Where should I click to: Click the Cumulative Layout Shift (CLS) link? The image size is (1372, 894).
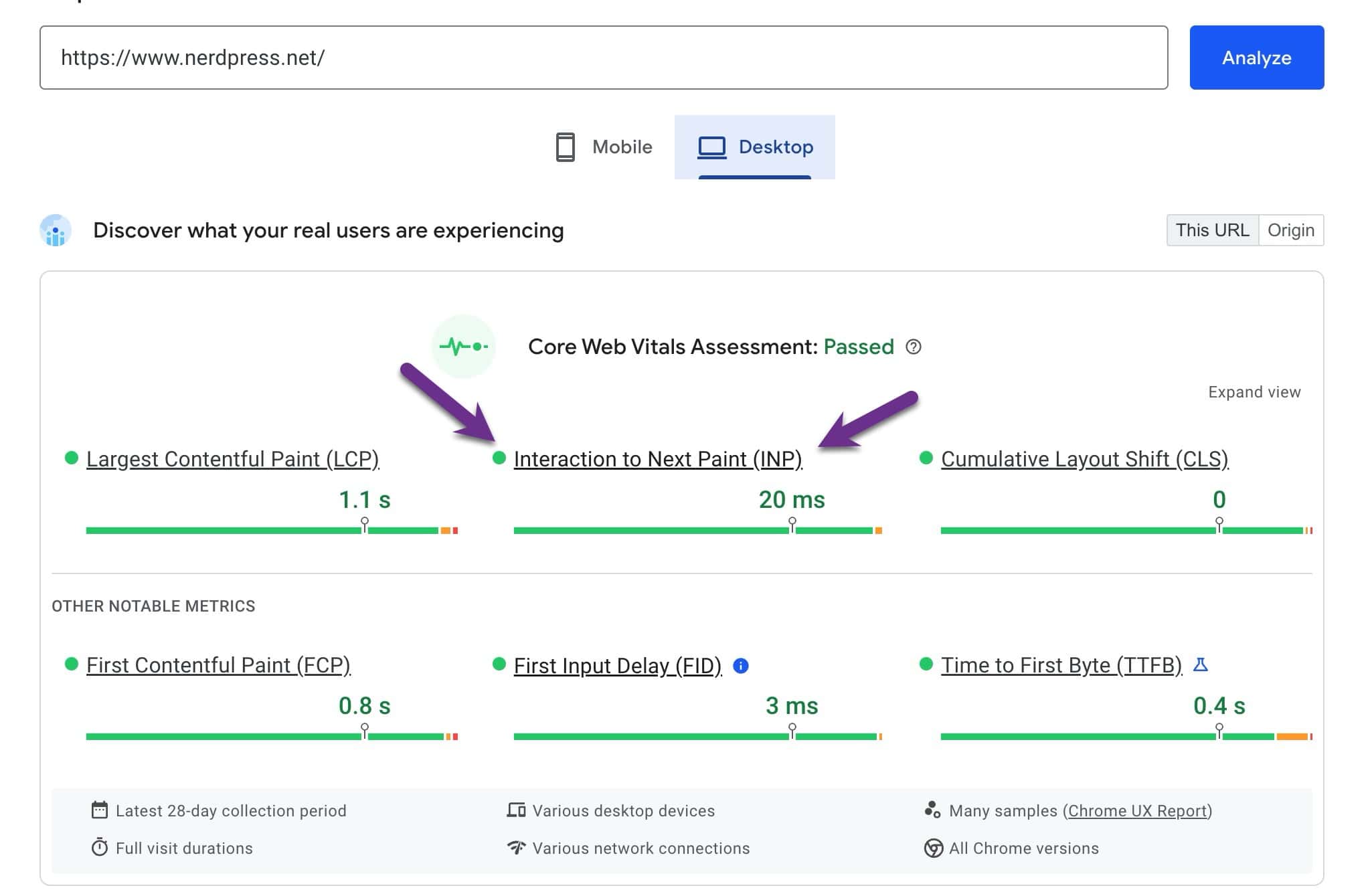coord(1084,459)
